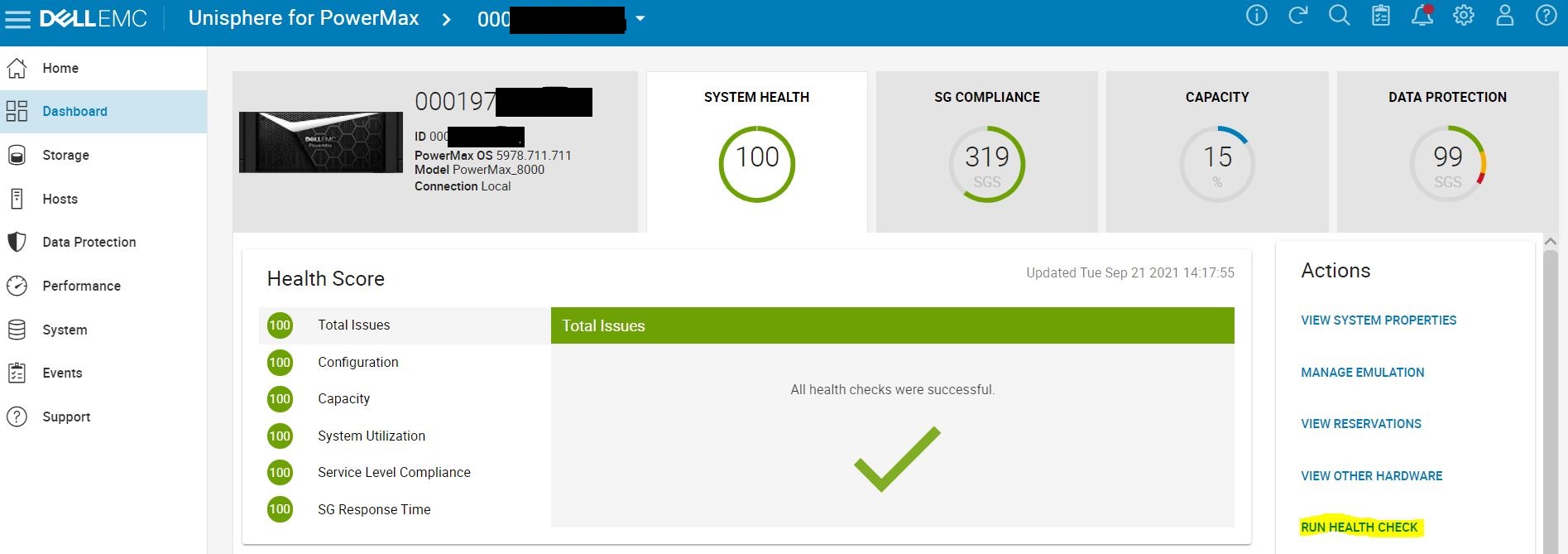Open settings with the gear icon
Screen dimensions: 1568x554
coord(1463,16)
